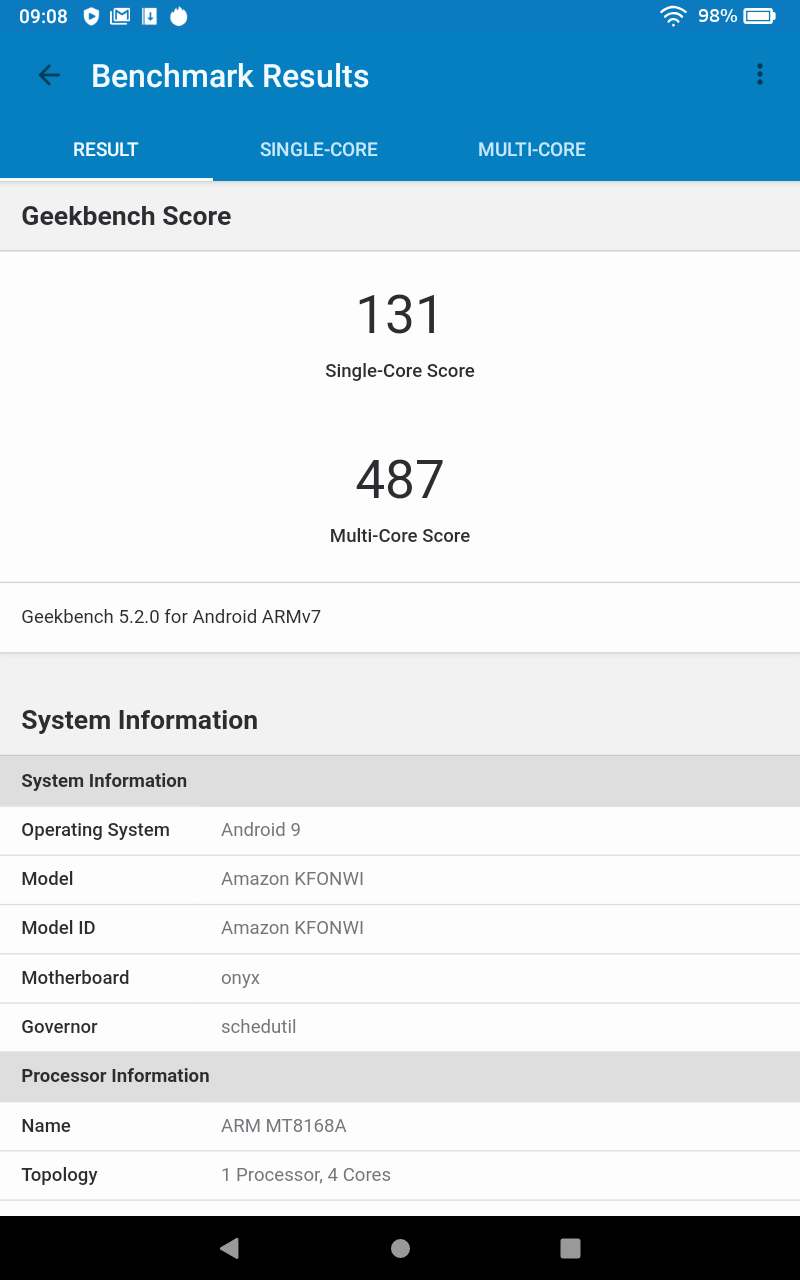Select the Android 9 value
This screenshot has height=1280, width=800.
pos(261,830)
